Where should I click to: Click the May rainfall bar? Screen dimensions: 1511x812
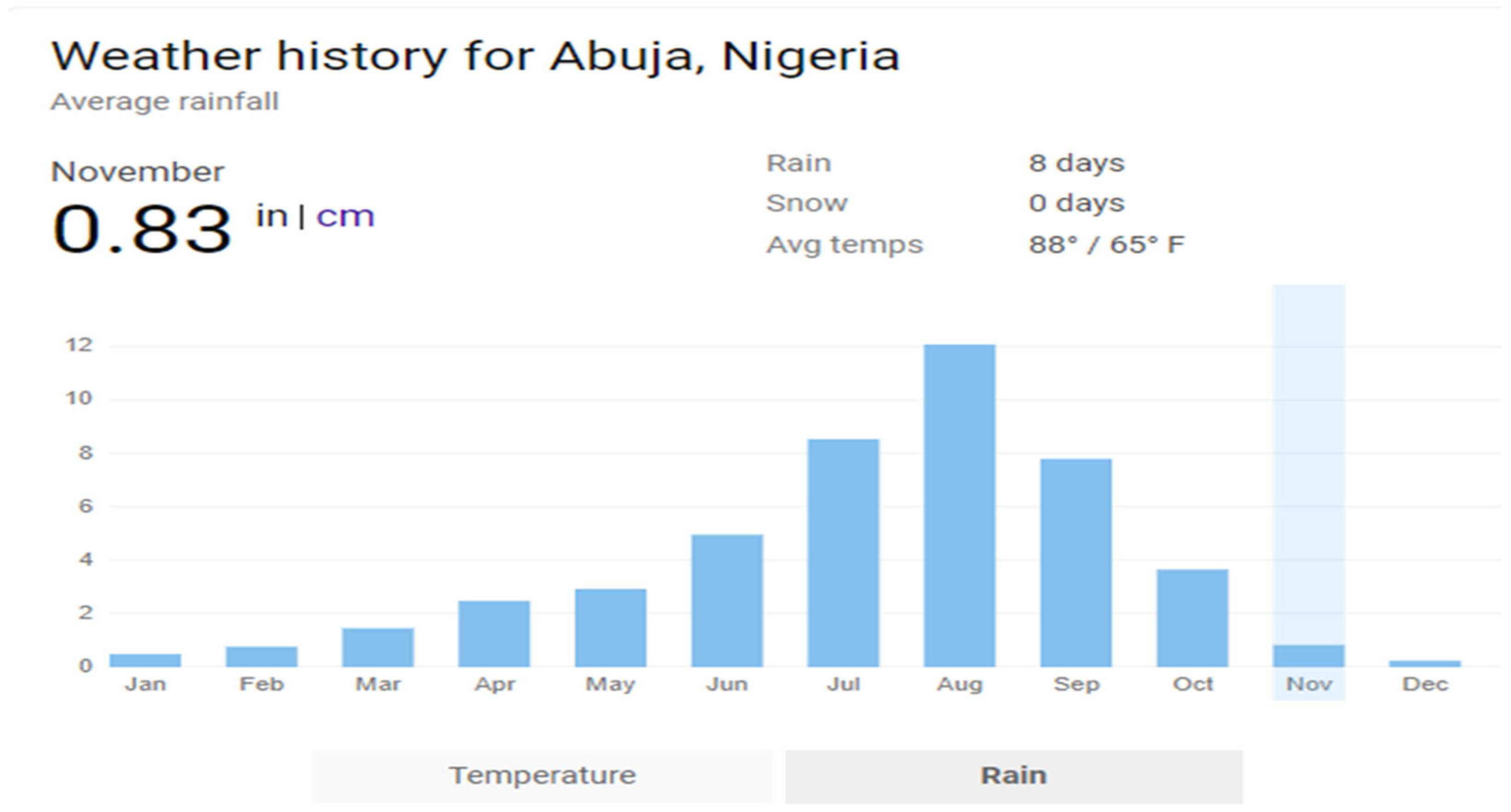(x=610, y=628)
